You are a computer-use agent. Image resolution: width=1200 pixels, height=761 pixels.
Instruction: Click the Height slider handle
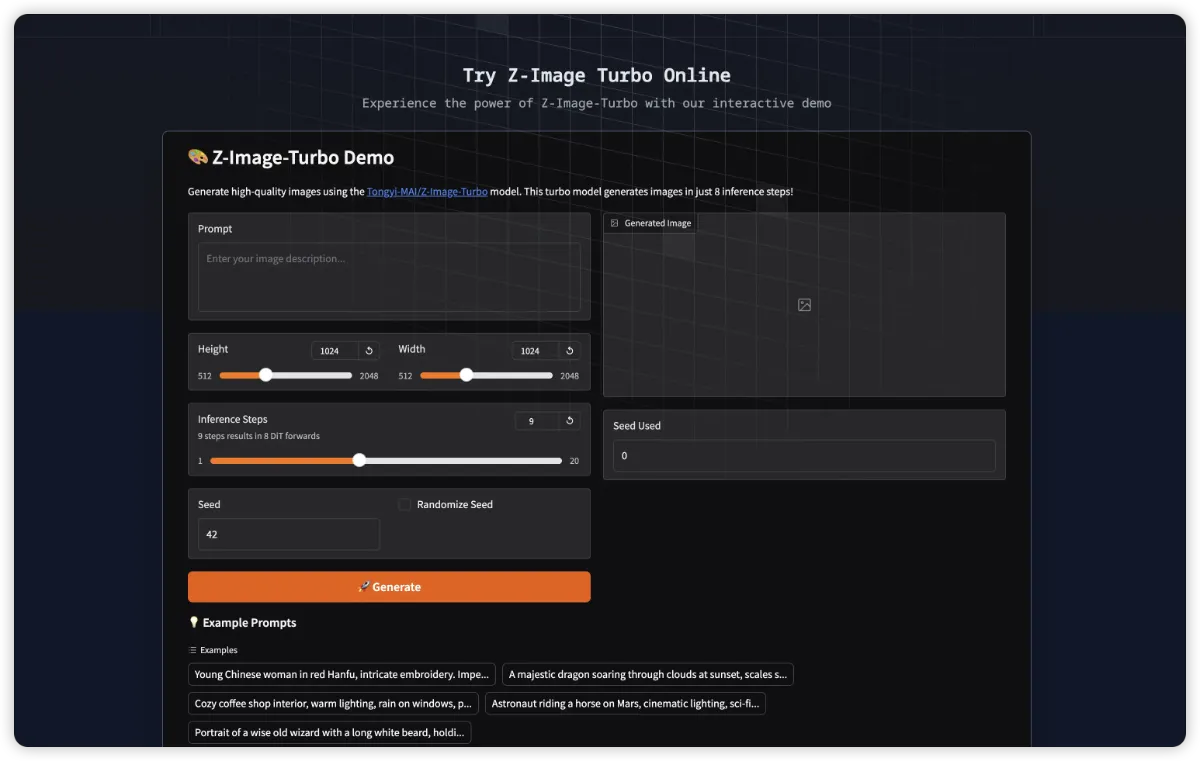click(266, 375)
